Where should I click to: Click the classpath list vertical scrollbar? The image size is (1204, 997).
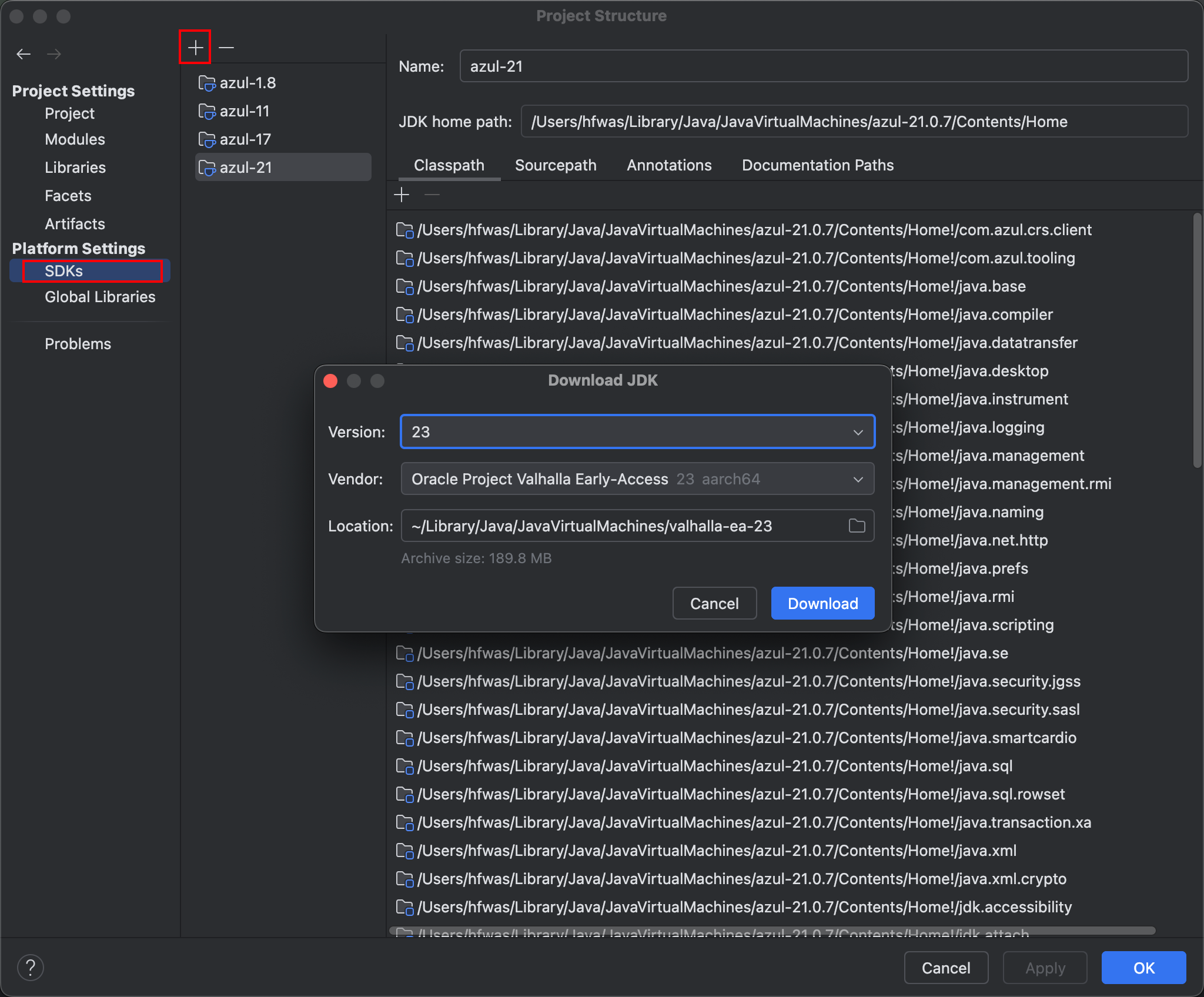click(1197, 341)
